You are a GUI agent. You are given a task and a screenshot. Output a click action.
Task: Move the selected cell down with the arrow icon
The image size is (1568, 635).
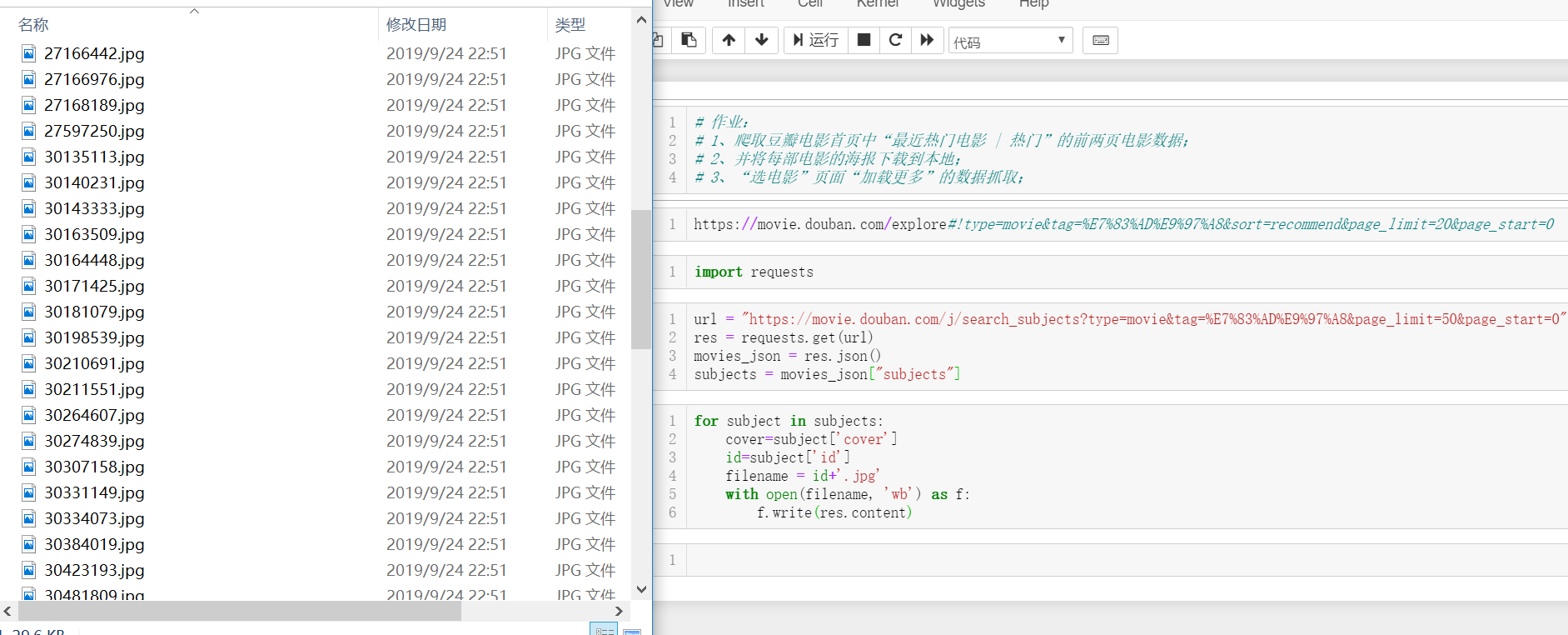761,40
